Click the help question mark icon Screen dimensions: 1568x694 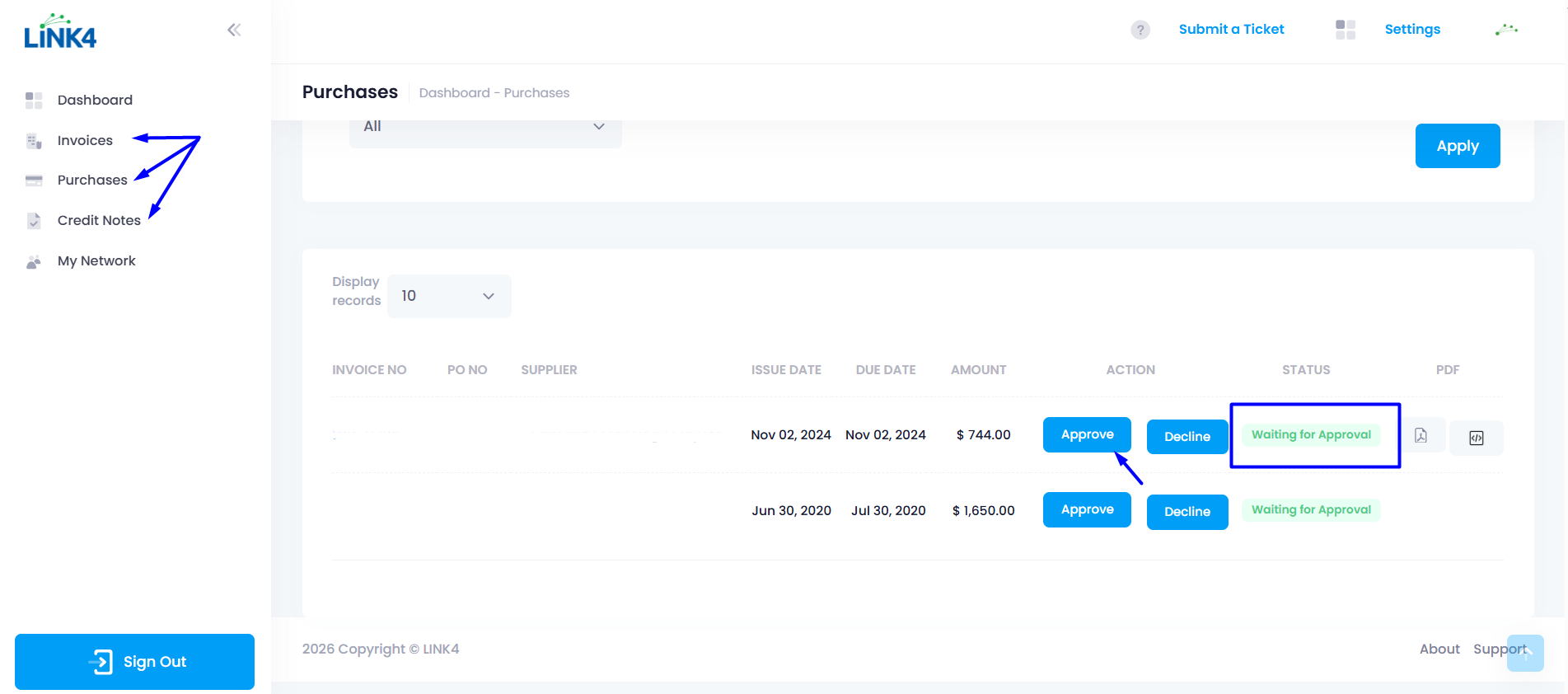pyautogui.click(x=1140, y=30)
